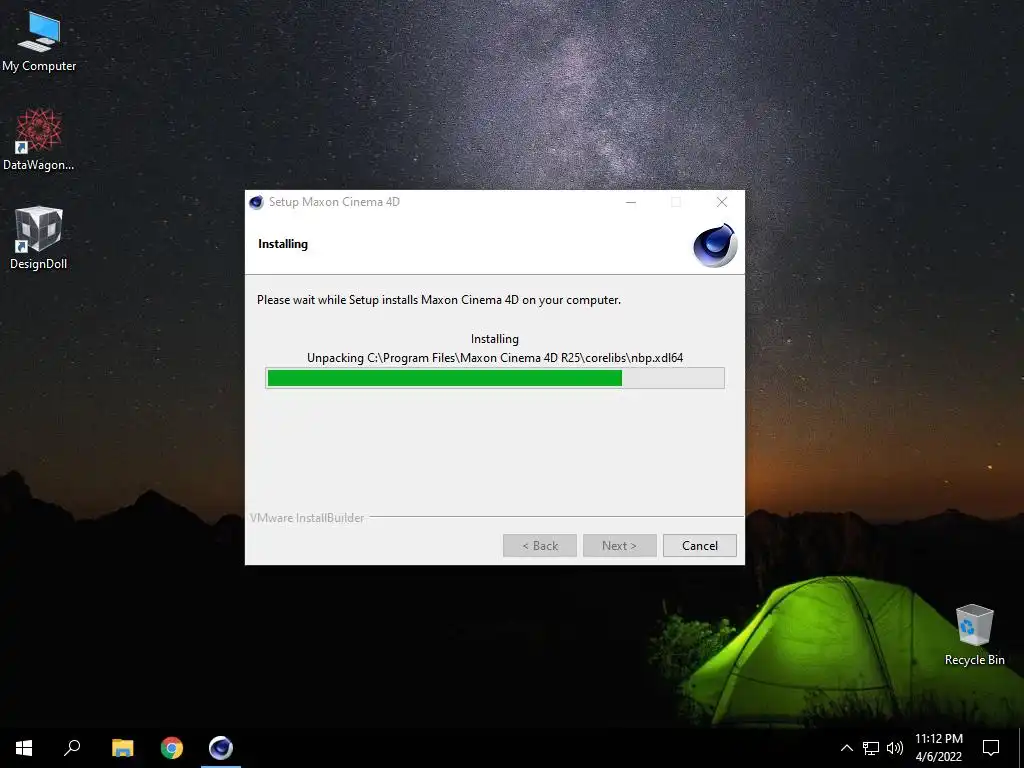
Task: Click the Unpacking file path text
Action: (x=494, y=358)
